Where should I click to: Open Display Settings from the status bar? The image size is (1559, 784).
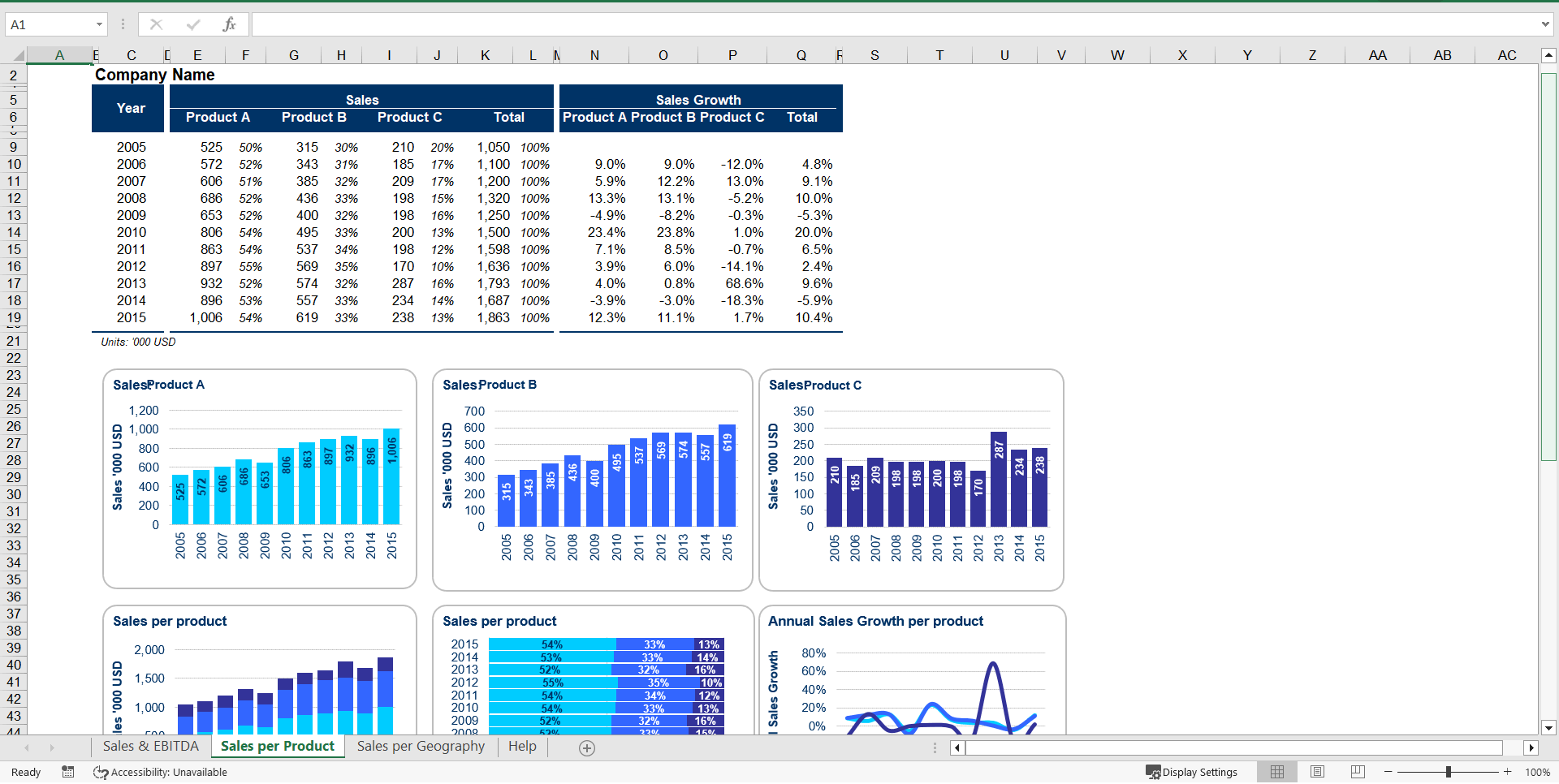(1191, 772)
